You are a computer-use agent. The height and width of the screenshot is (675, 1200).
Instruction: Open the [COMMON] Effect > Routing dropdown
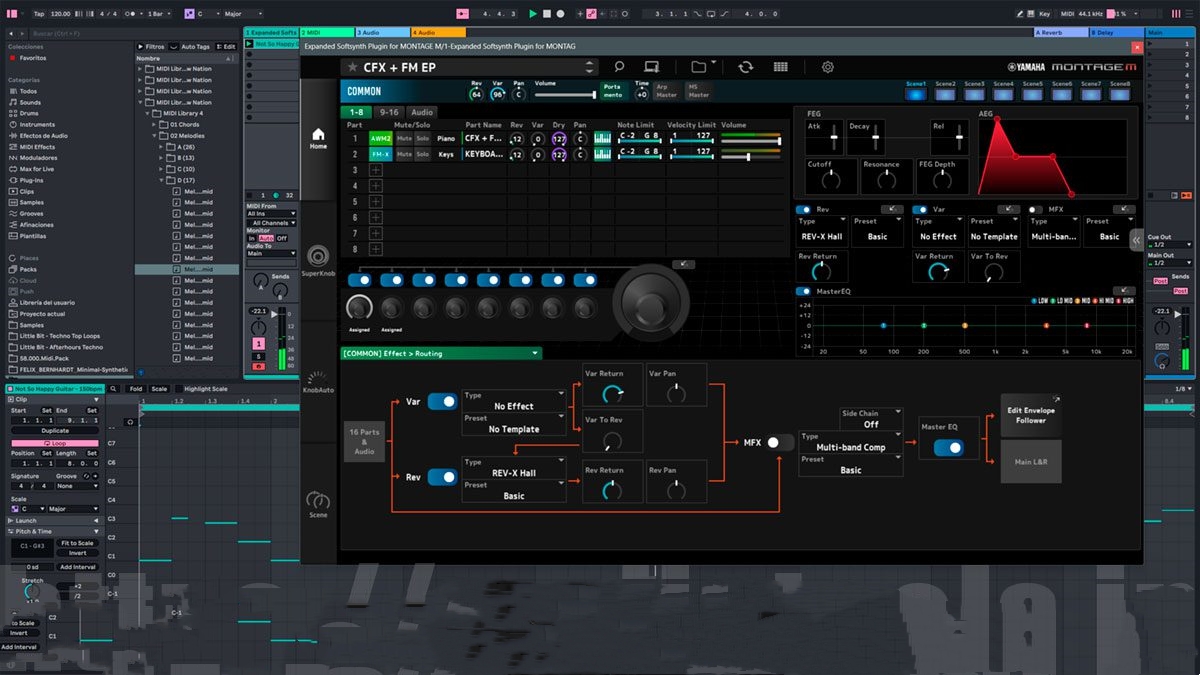coord(440,353)
